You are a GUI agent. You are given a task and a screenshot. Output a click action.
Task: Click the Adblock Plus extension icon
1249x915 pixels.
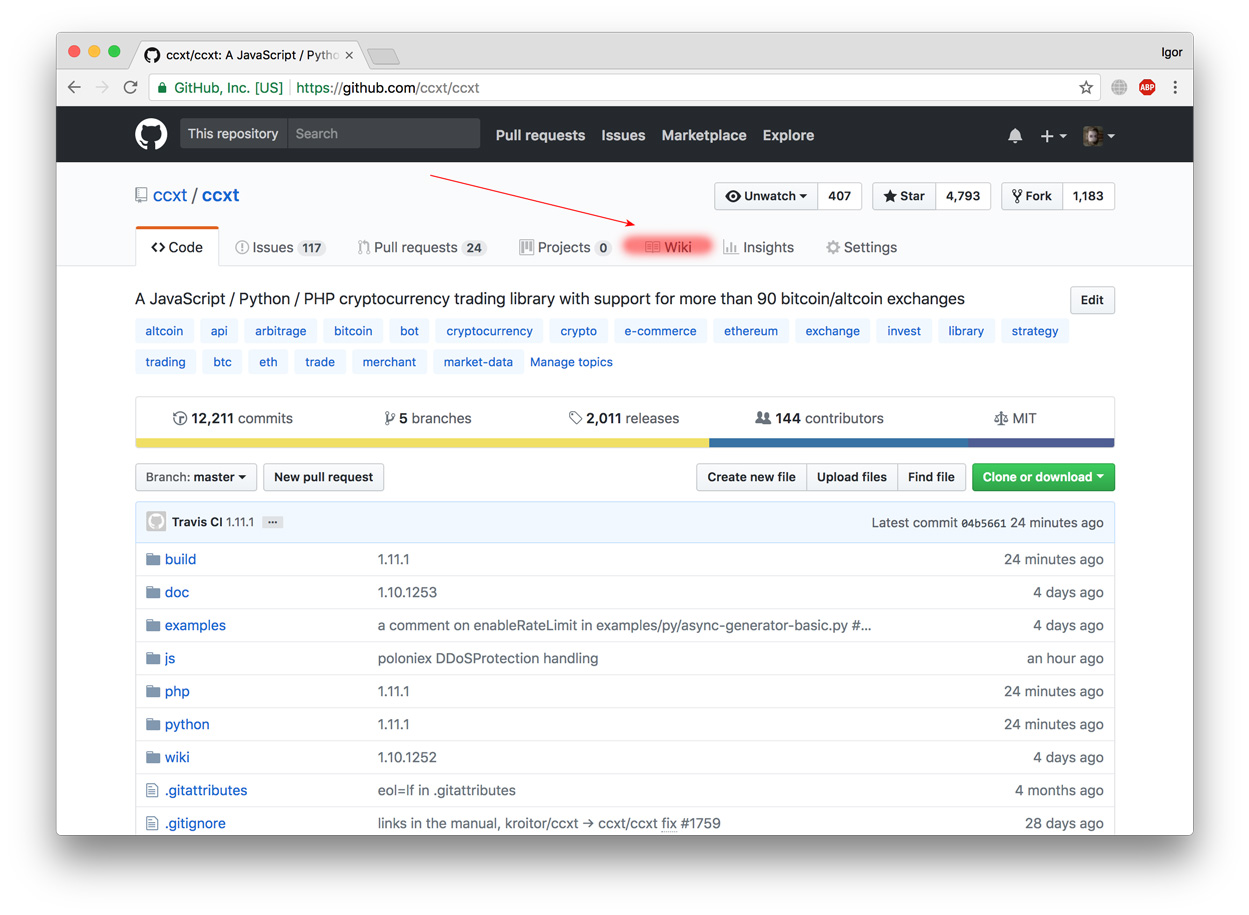click(x=1147, y=87)
